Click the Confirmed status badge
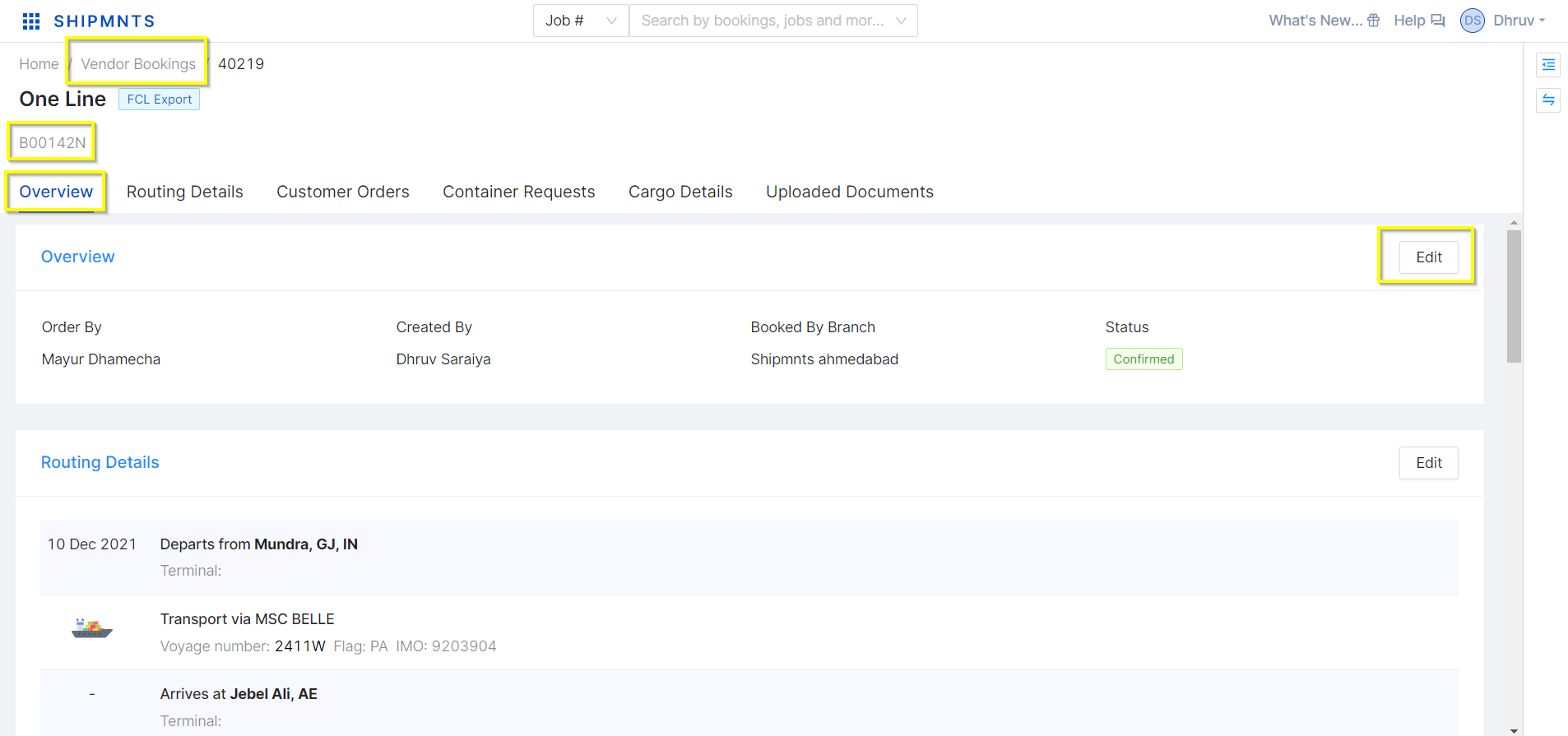1568x736 pixels. pyautogui.click(x=1144, y=359)
